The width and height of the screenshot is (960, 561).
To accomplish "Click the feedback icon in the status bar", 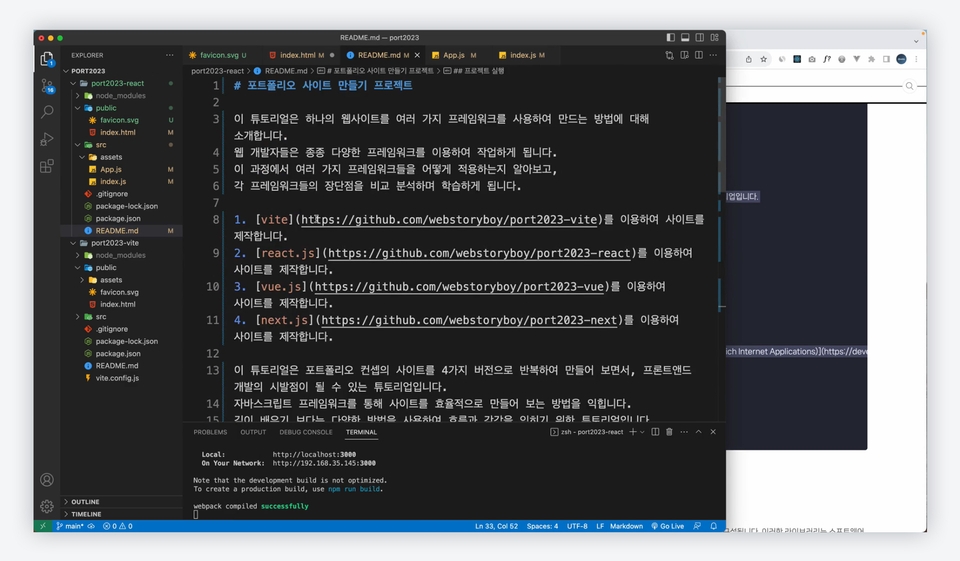I will click(697, 526).
